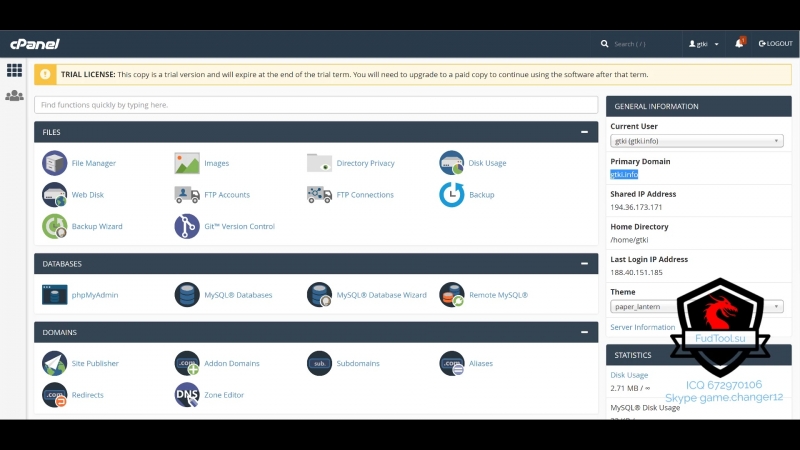Collapse the Databases section

(x=584, y=264)
